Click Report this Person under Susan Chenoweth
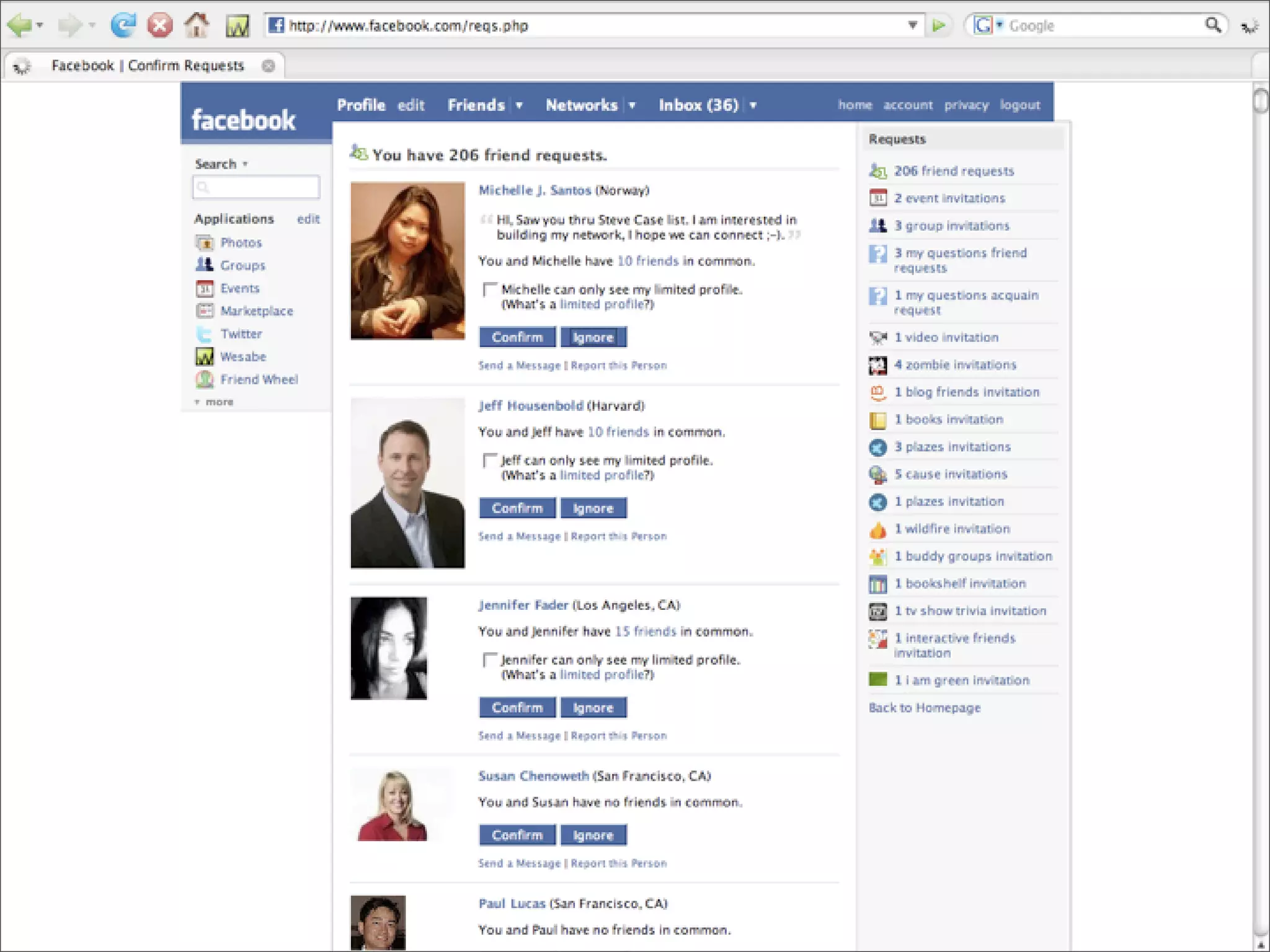Image resolution: width=1270 pixels, height=952 pixels. (619, 863)
